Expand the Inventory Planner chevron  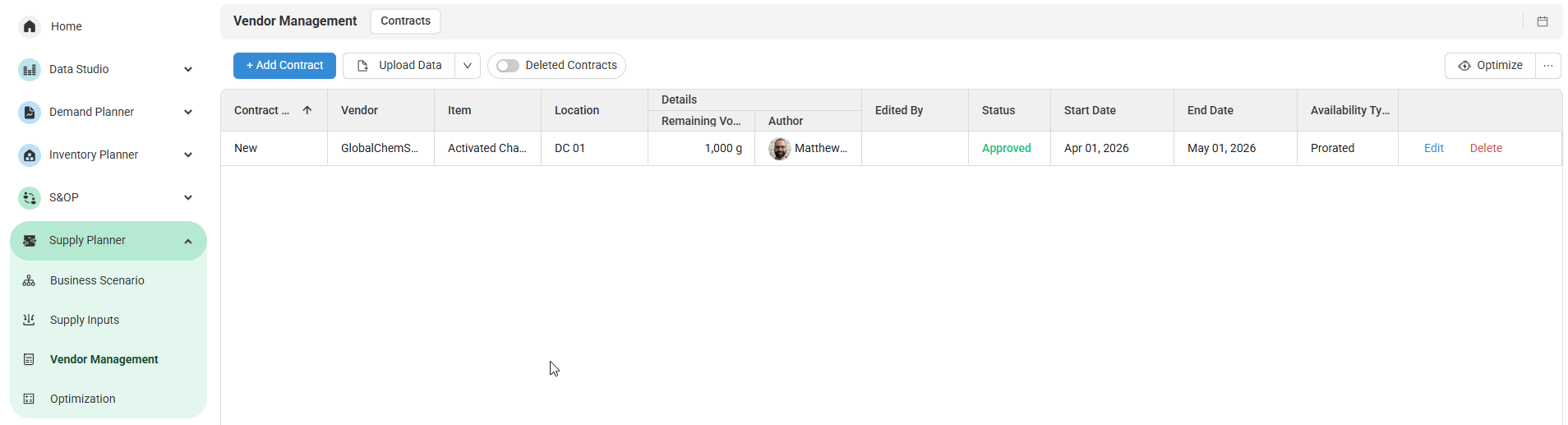[188, 155]
